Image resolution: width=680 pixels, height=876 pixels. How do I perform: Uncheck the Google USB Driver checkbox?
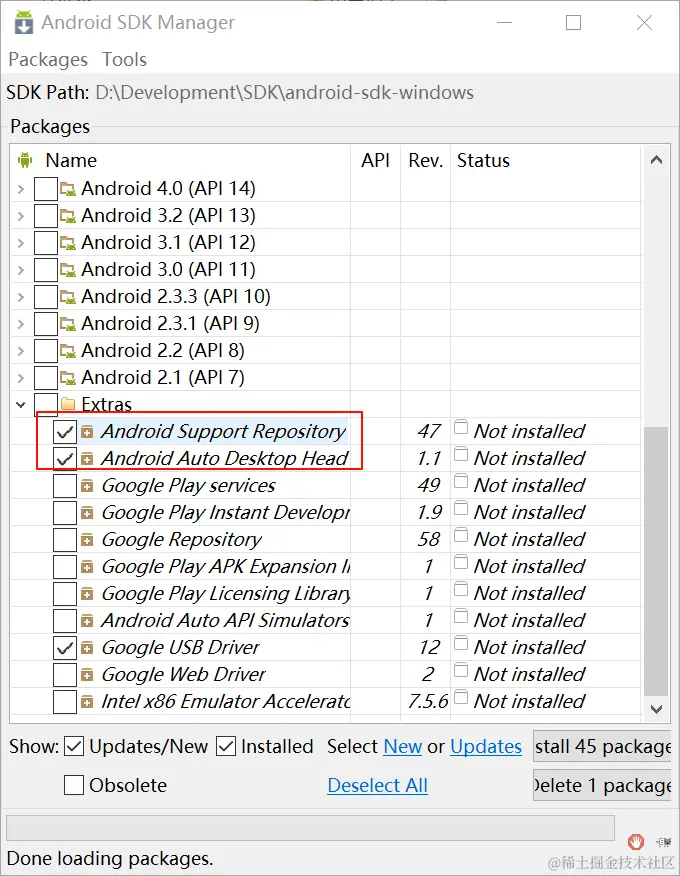click(65, 648)
